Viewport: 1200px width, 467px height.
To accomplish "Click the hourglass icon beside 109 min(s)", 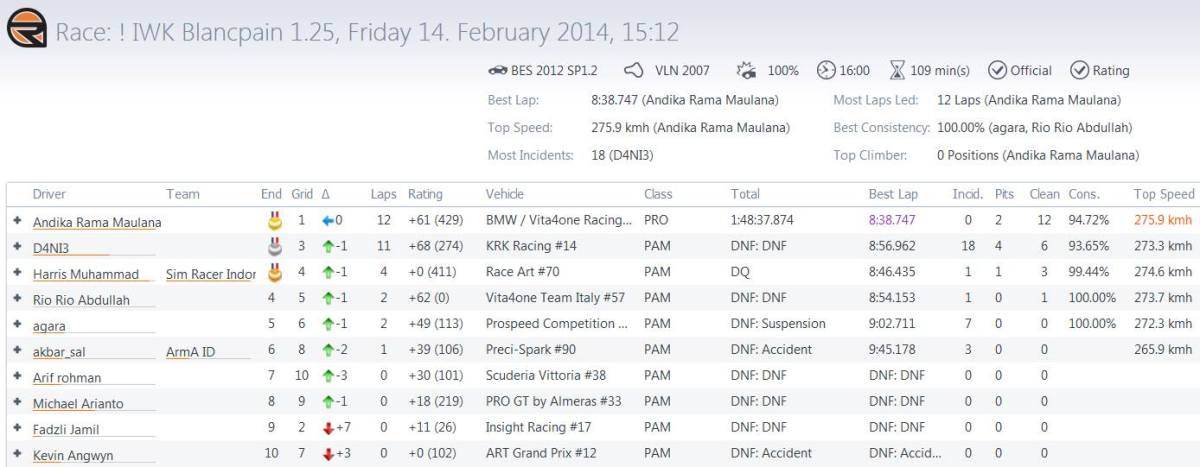I will (897, 71).
